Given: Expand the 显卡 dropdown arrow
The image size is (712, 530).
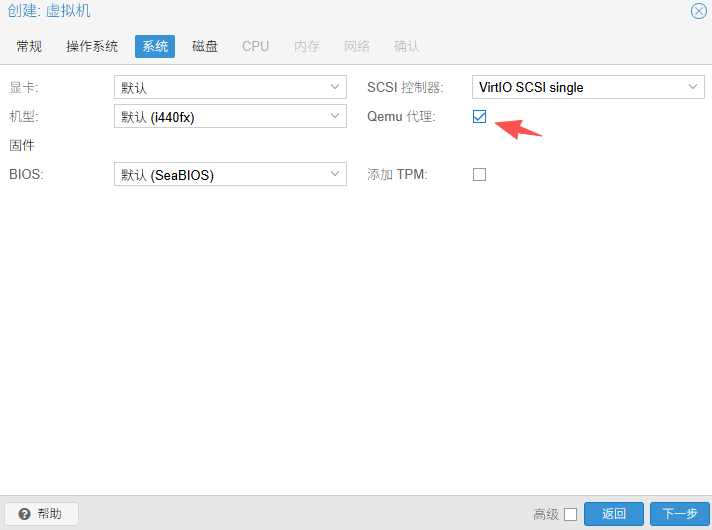Looking at the screenshot, I should pos(335,88).
